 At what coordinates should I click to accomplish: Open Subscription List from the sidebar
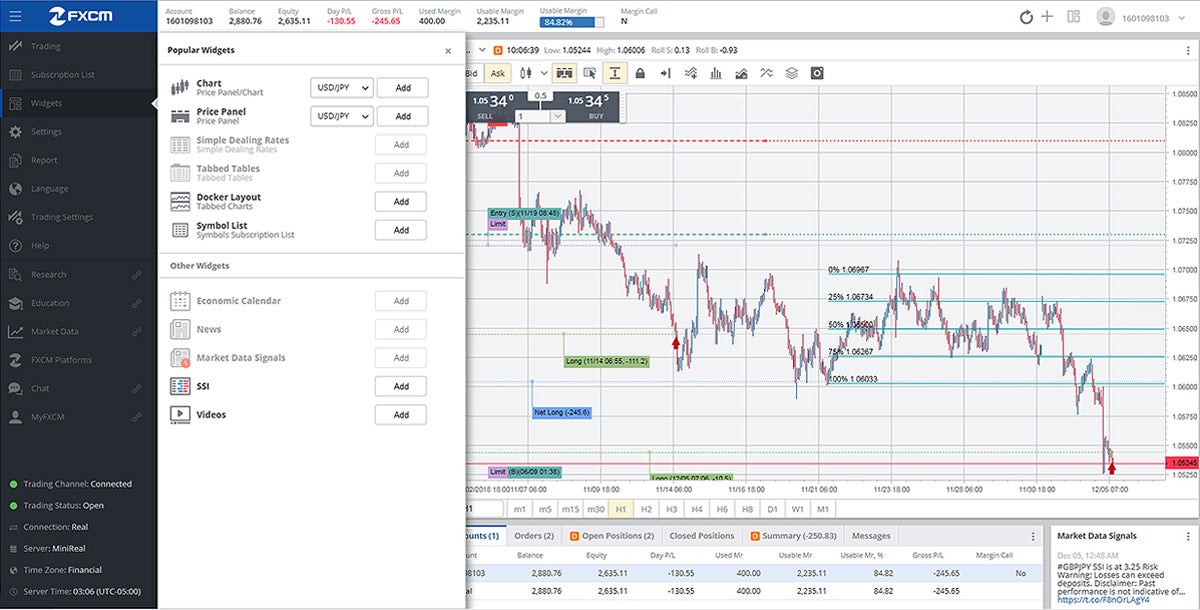pyautogui.click(x=79, y=75)
